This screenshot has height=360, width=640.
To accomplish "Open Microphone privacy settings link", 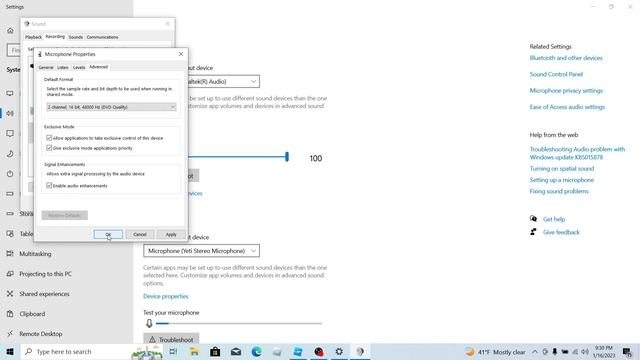I will (566, 91).
